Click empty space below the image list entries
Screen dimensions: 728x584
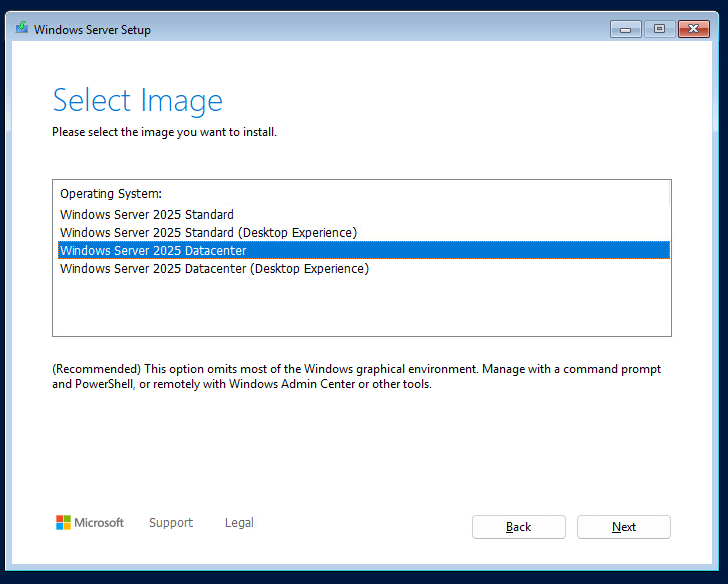[360, 305]
